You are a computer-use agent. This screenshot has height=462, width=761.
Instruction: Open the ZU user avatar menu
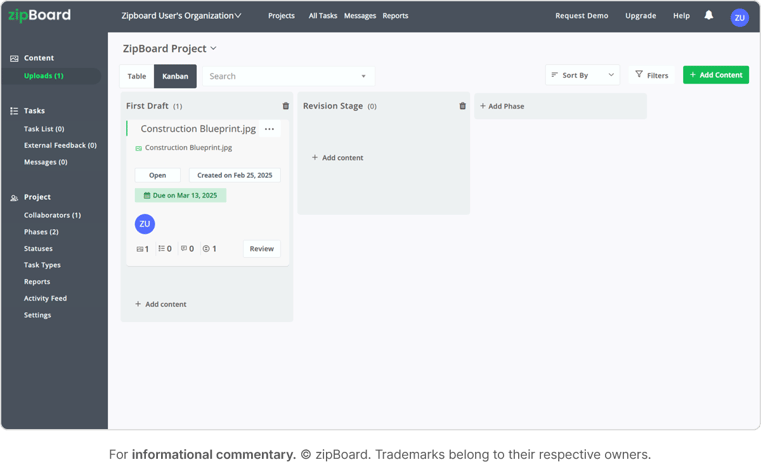click(739, 17)
